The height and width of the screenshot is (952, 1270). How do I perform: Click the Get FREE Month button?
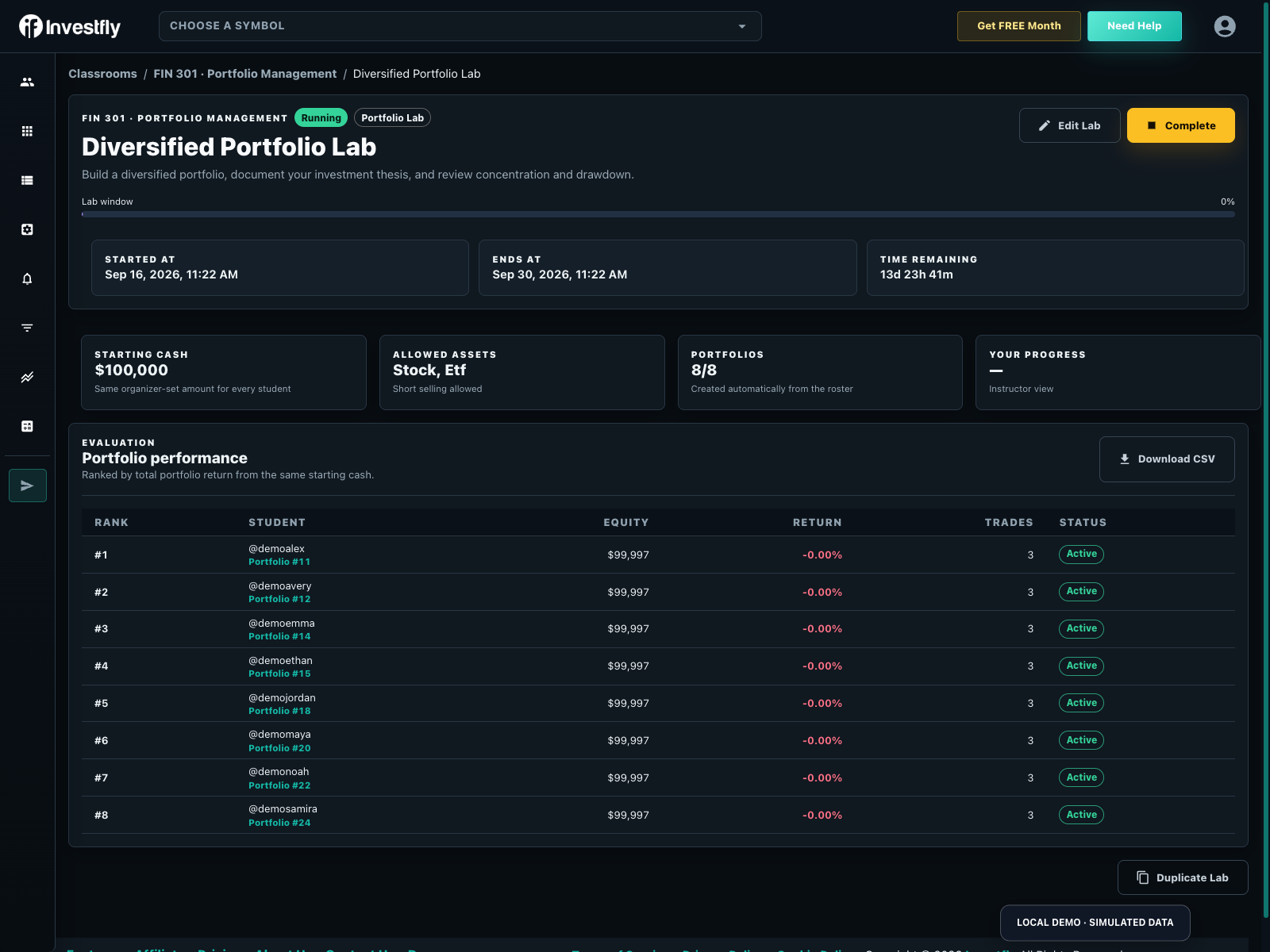1019,26
